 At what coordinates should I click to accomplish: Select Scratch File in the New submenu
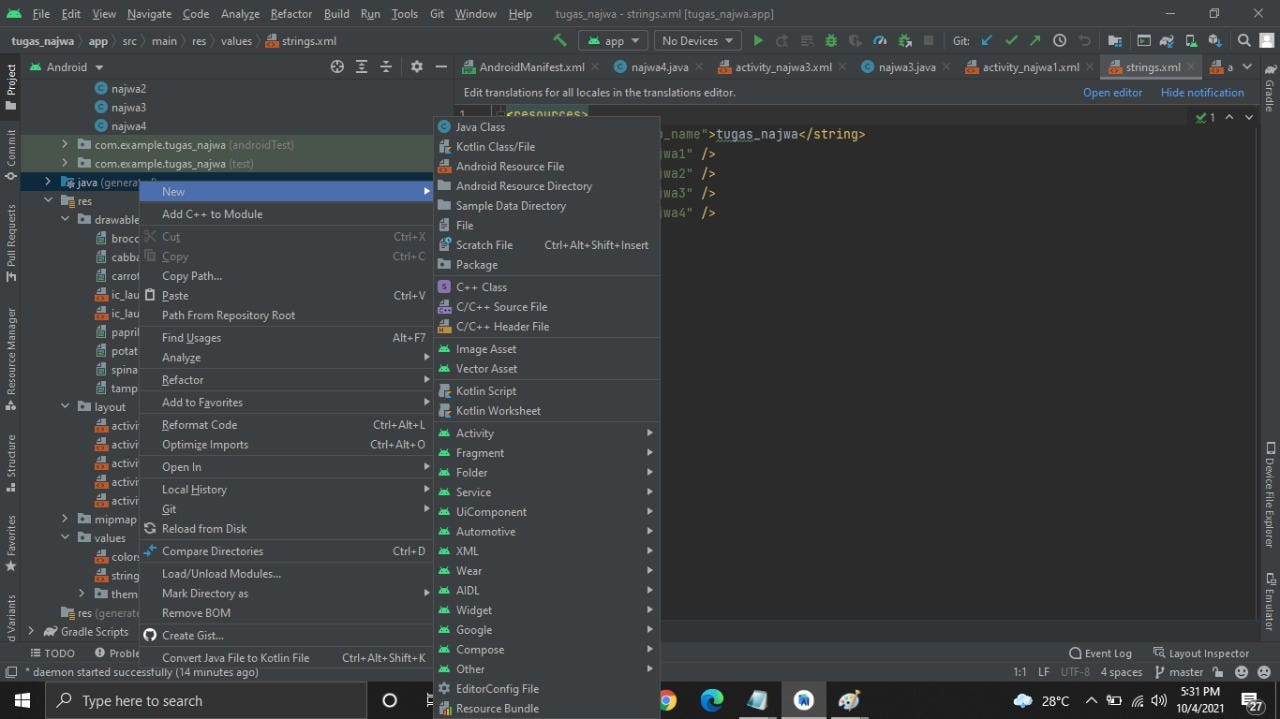coord(483,244)
